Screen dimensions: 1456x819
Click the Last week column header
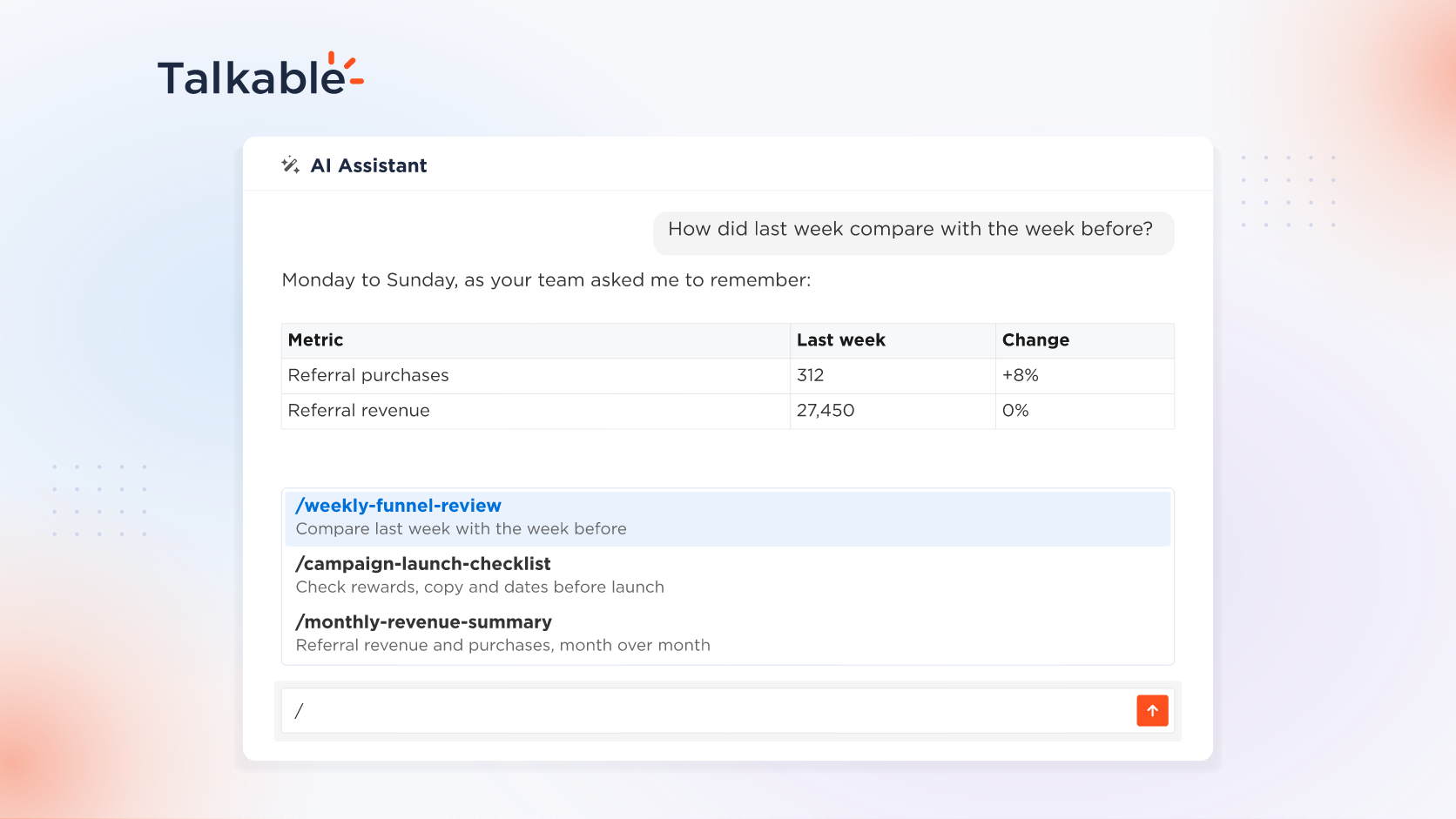coord(893,340)
